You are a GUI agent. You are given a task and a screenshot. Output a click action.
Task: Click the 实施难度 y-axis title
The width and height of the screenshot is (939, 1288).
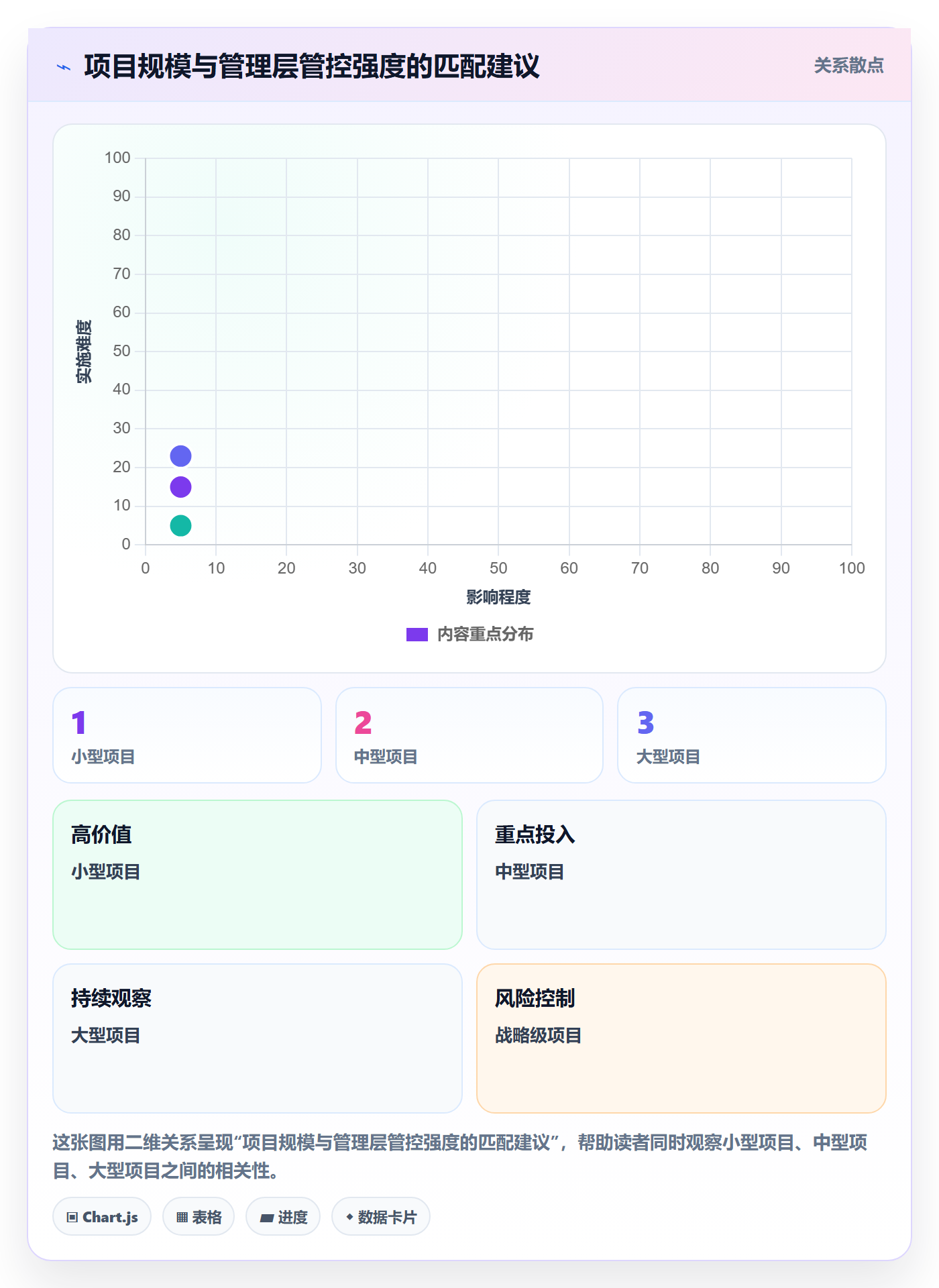click(x=84, y=352)
